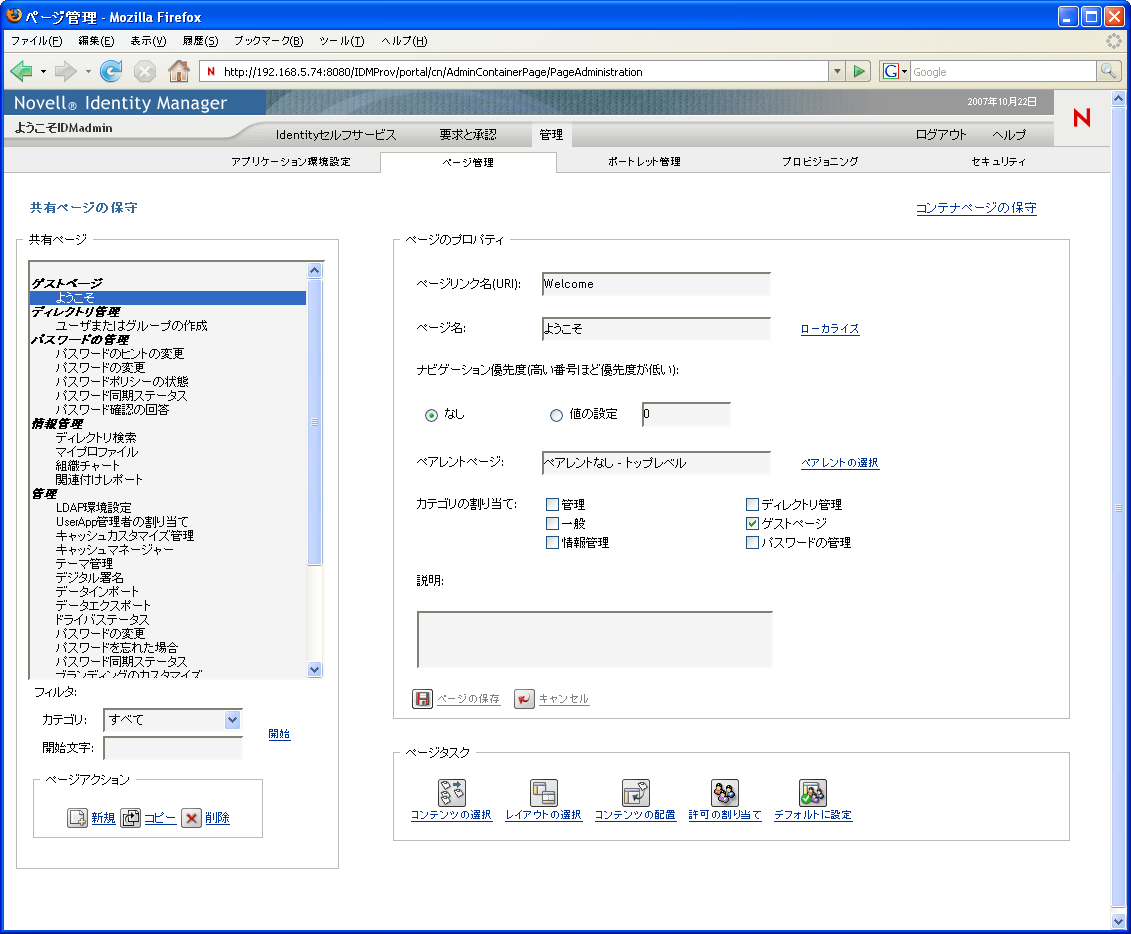This screenshot has height=934, width=1131.
Task: Click the browser Stop icon
Action: [x=145, y=71]
